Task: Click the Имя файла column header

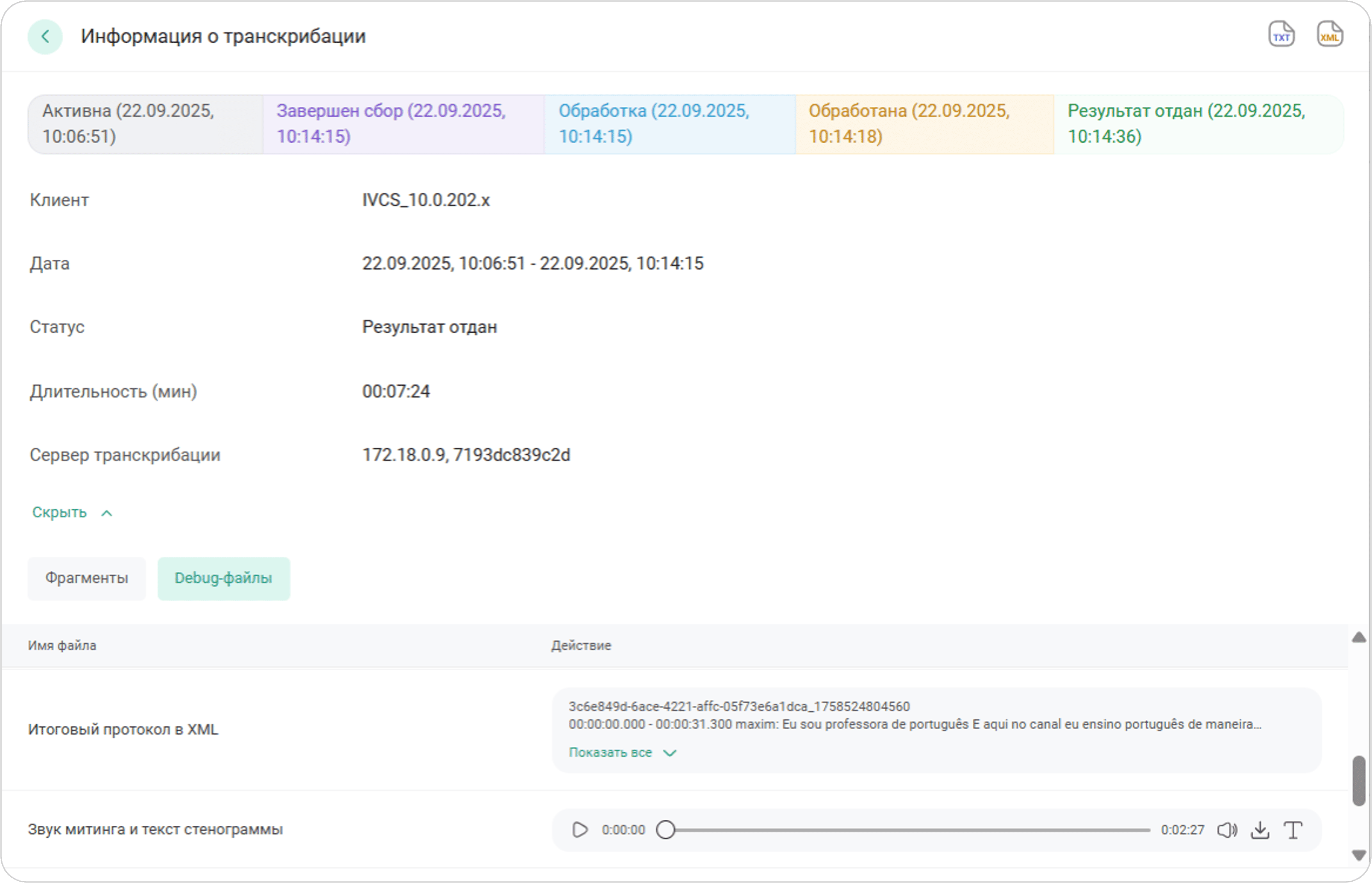Action: point(62,645)
